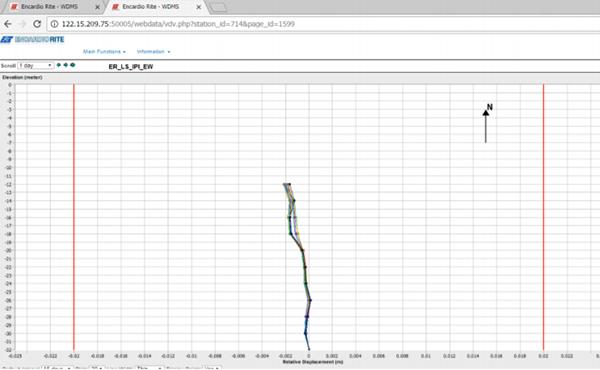Click the browser back arrow
Image resolution: width=600 pixels, height=370 pixels.
pos(8,24)
